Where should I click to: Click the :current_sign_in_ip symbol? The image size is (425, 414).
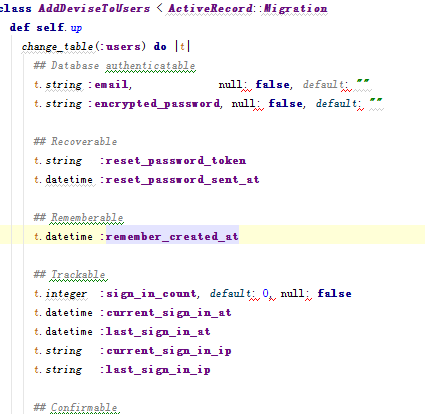pyautogui.click(x=166, y=351)
